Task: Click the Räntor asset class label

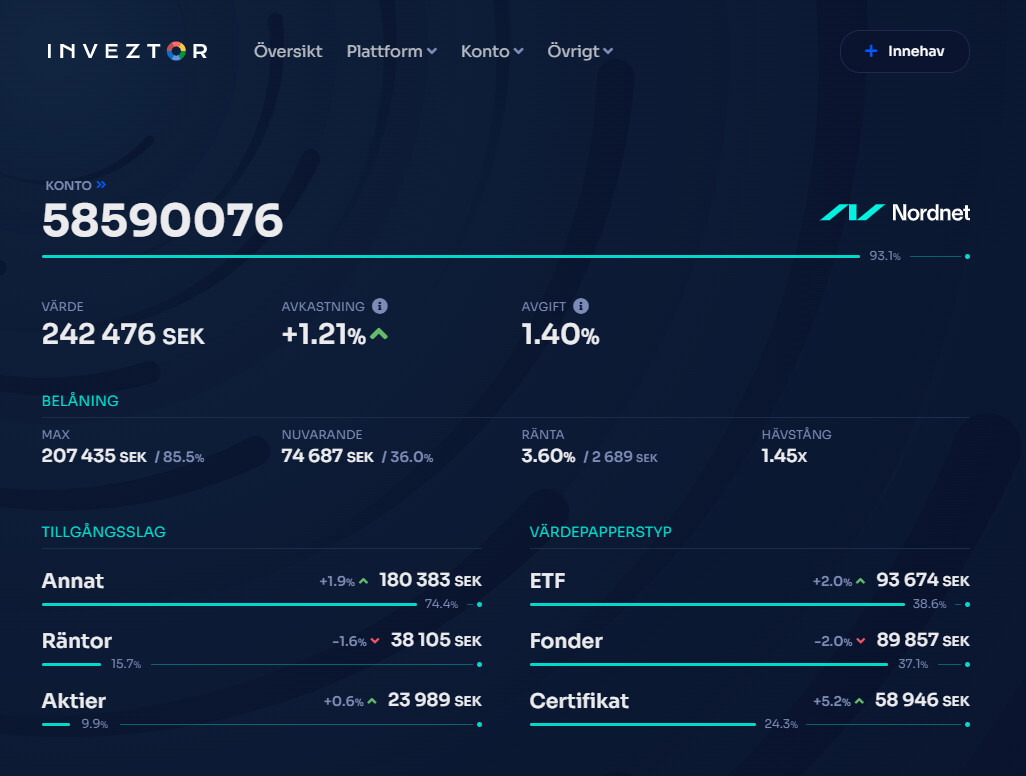Action: tap(77, 641)
